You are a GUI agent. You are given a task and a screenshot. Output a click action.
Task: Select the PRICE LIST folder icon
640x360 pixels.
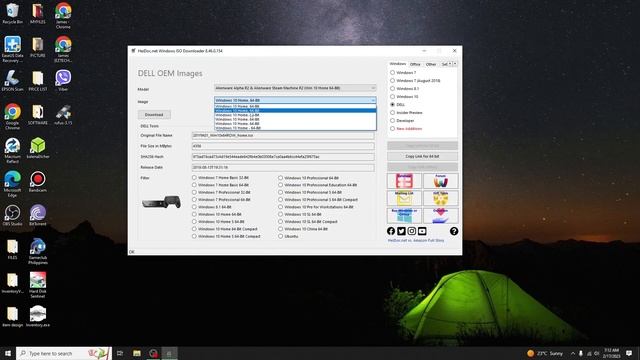coord(38,80)
